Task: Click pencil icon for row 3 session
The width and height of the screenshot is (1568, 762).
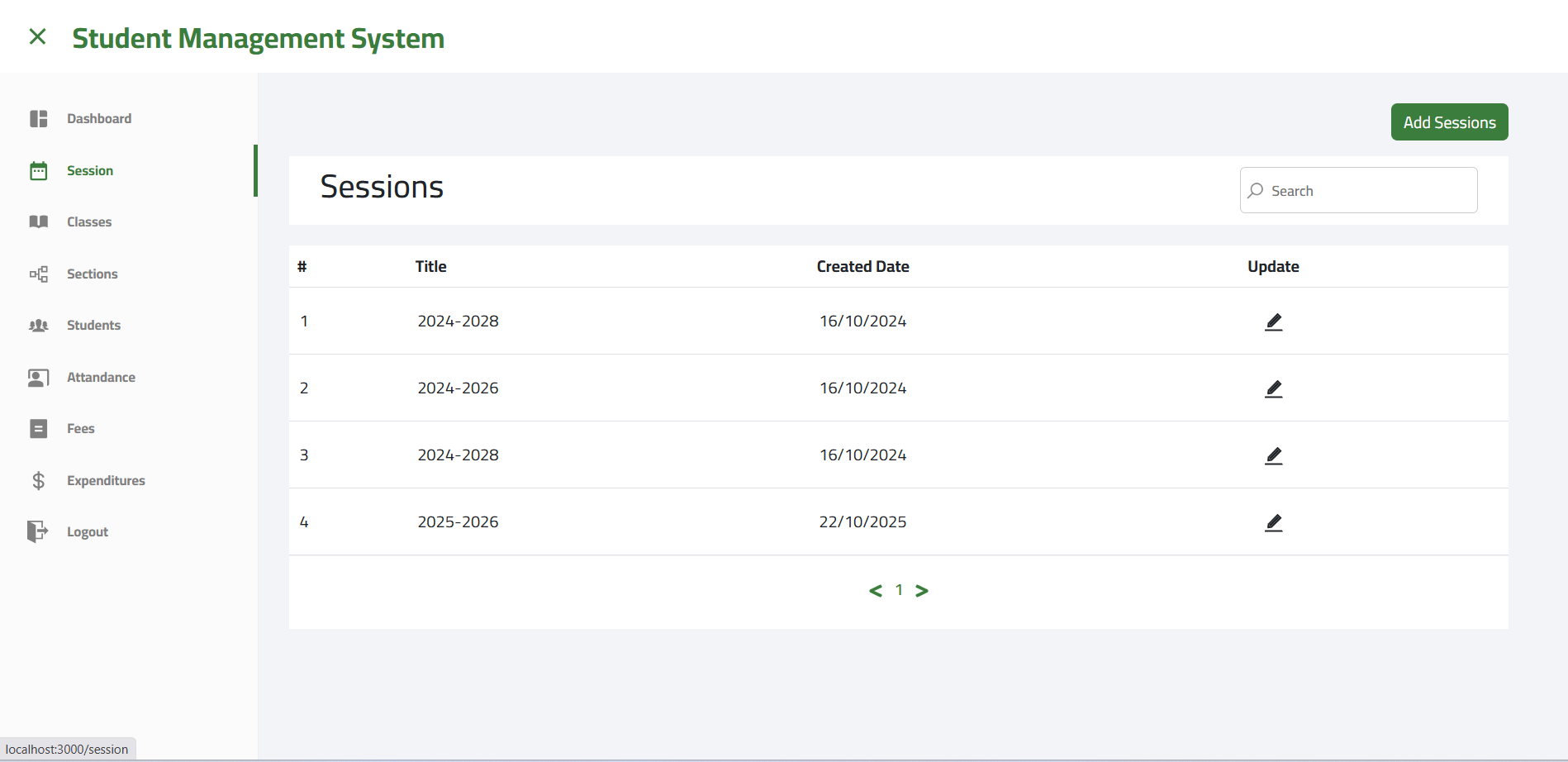Action: point(1273,456)
